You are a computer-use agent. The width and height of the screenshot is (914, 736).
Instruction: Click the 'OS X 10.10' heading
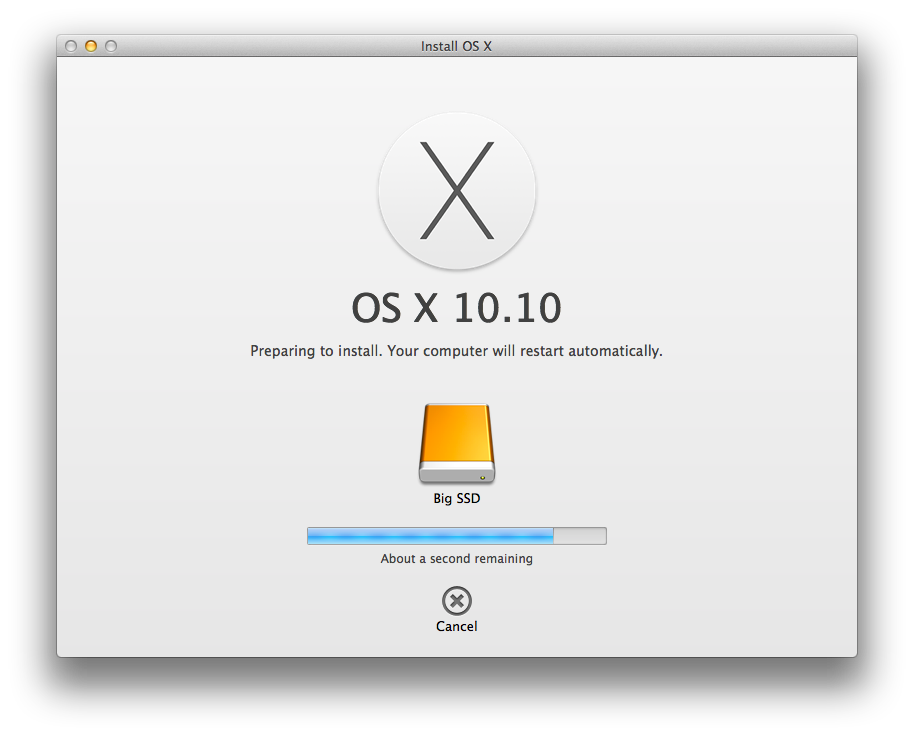pyautogui.click(x=456, y=308)
